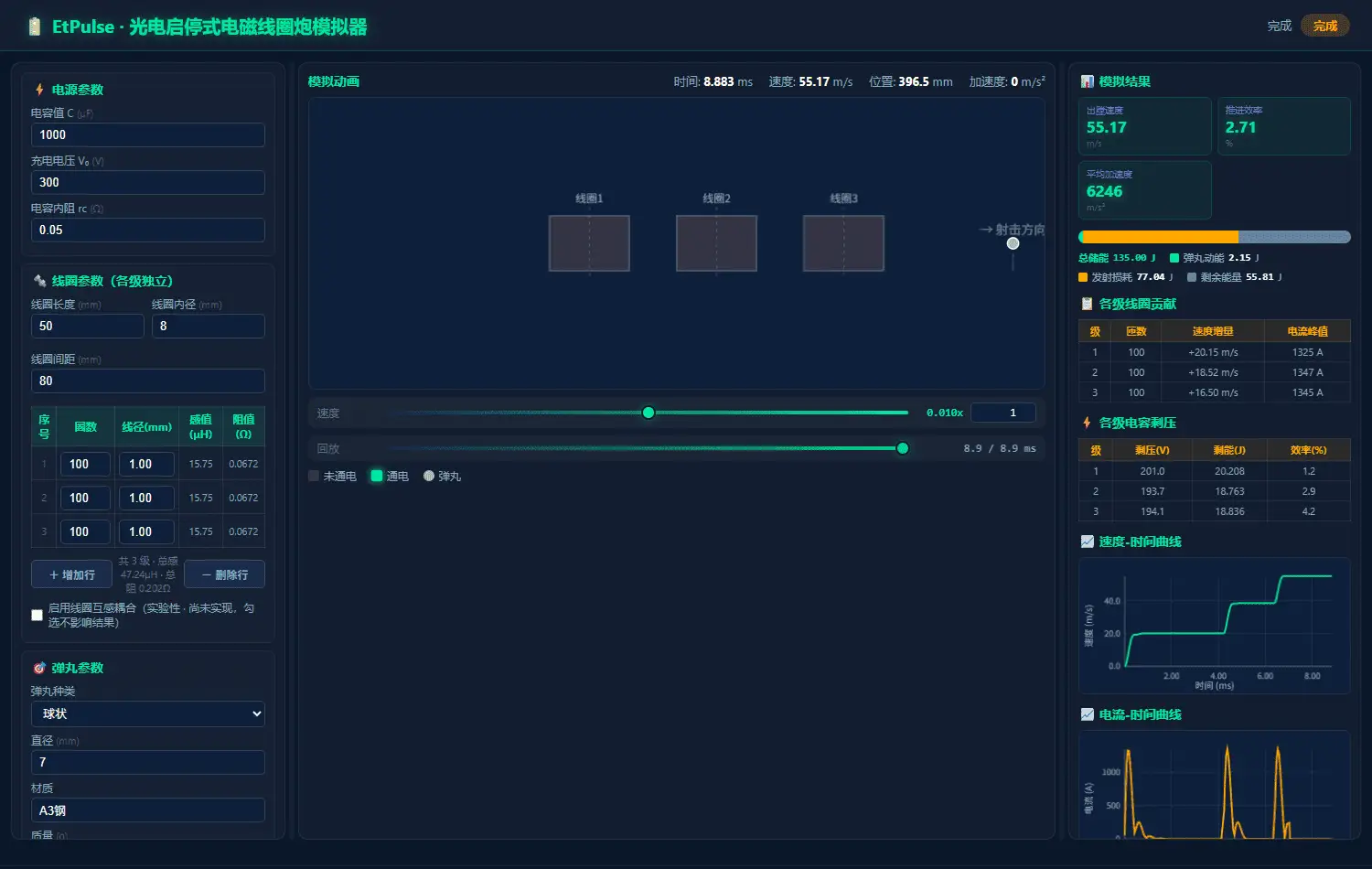Screen dimensions: 1372x869
Task: Click the 感值(μH) column header
Action: coord(200,426)
